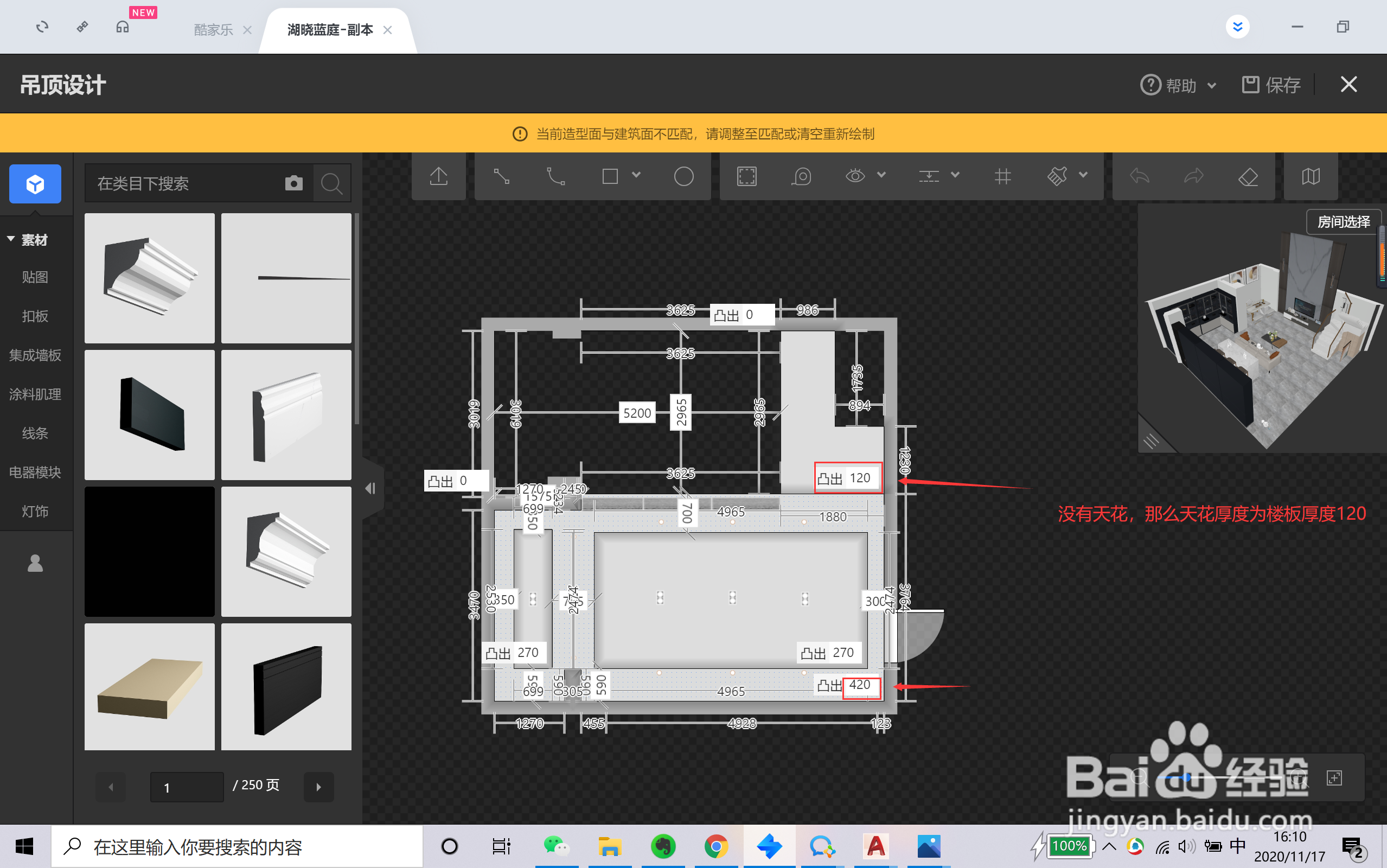Click the search magnifier button
The image size is (1387, 868).
click(x=331, y=183)
